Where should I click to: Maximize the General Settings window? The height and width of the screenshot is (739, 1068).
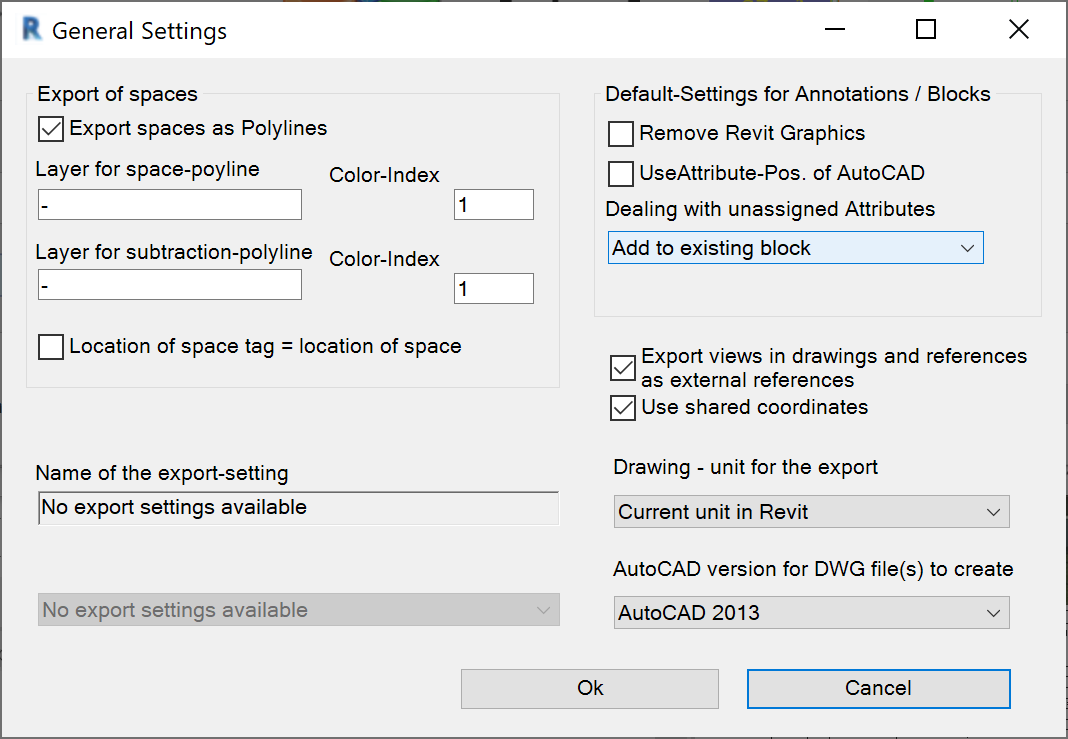pyautogui.click(x=926, y=30)
